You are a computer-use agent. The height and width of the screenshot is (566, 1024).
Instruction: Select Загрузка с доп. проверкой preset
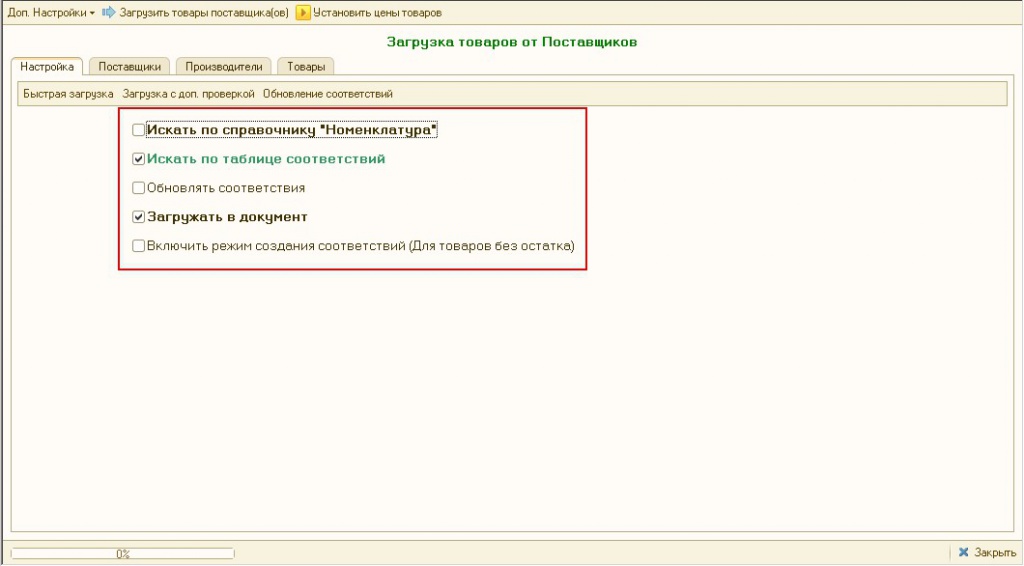click(x=188, y=94)
